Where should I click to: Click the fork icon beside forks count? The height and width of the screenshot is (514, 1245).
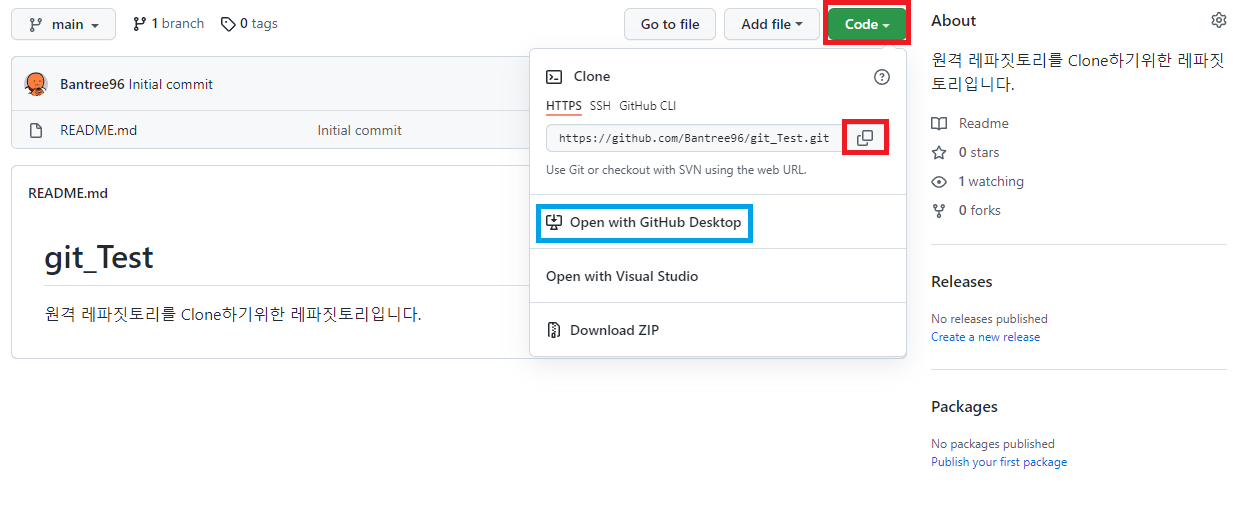click(x=939, y=210)
